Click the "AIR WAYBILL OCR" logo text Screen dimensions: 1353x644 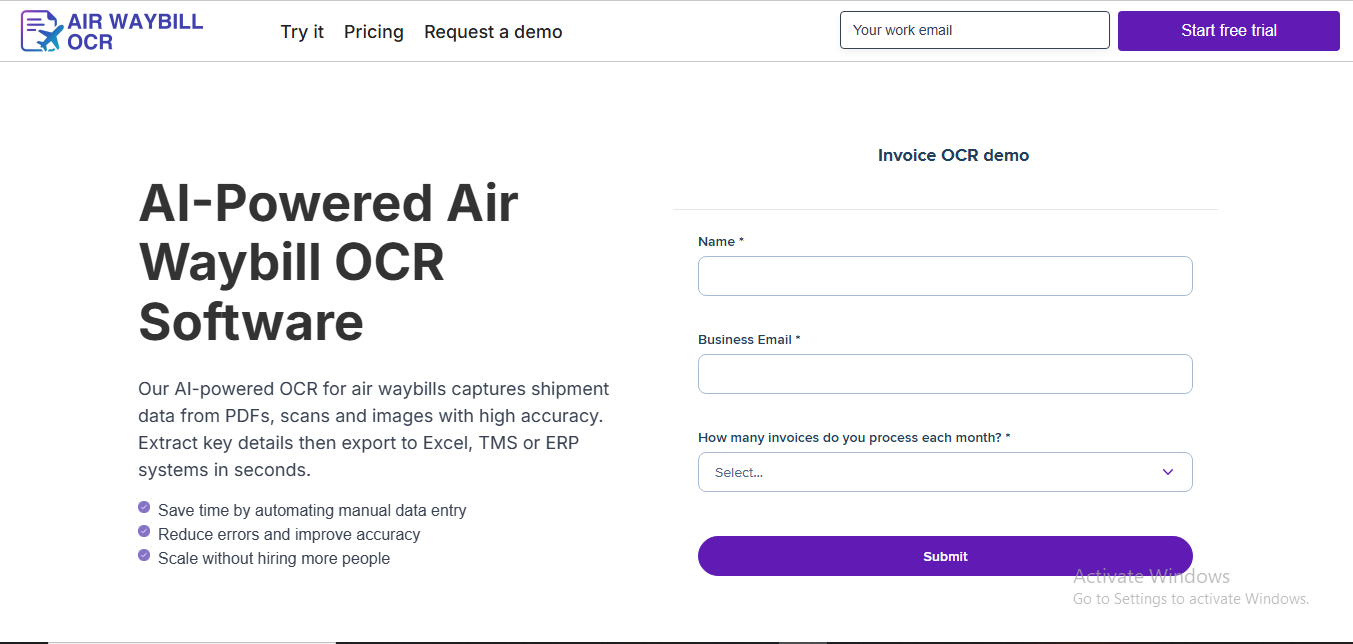click(134, 32)
